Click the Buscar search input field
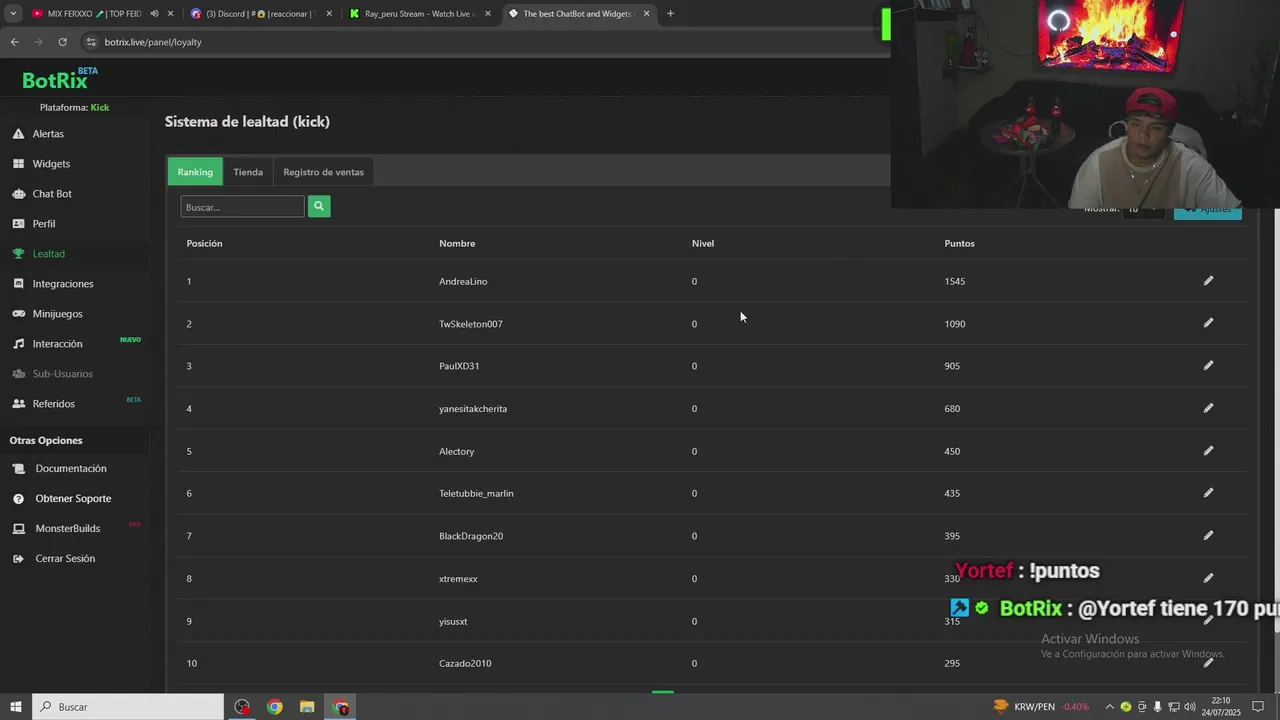1280x720 pixels. click(x=242, y=207)
